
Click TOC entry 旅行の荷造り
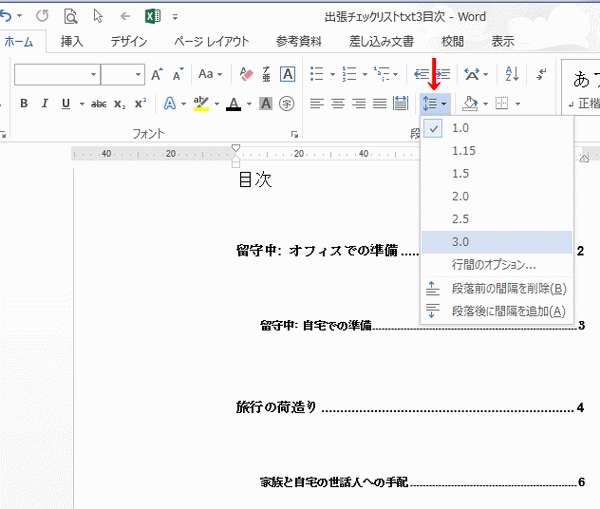(276, 407)
